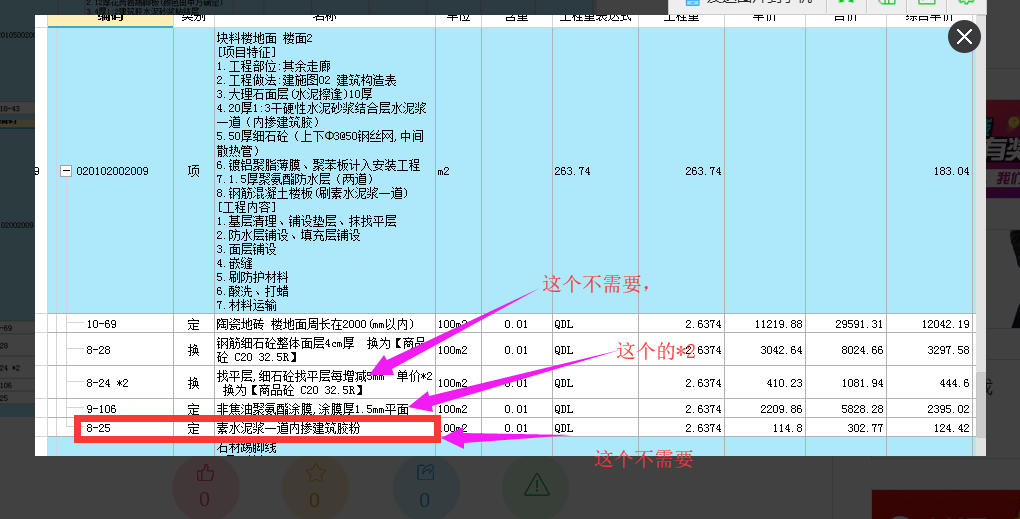Click the 100m2 unit in row 9-106
1020x519 pixels.
click(453, 409)
